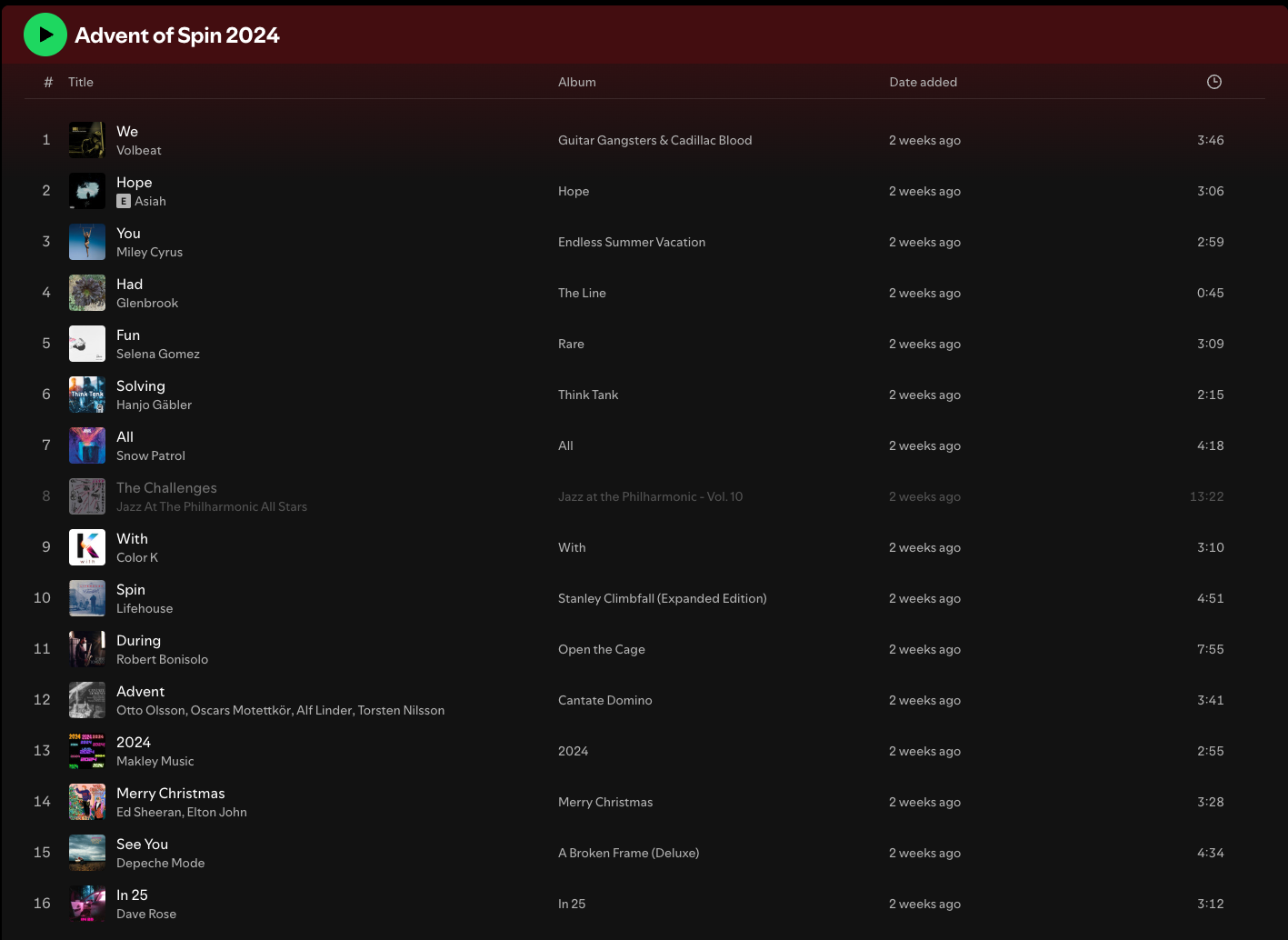Open artist Hanjo Gäbler
Screen dimensions: 1288x940
click(155, 405)
